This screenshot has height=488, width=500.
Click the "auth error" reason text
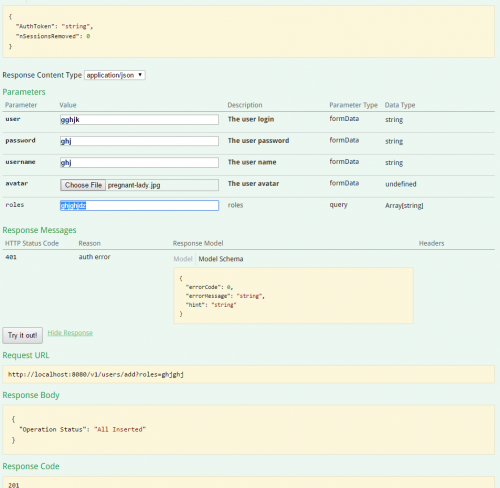tap(94, 257)
